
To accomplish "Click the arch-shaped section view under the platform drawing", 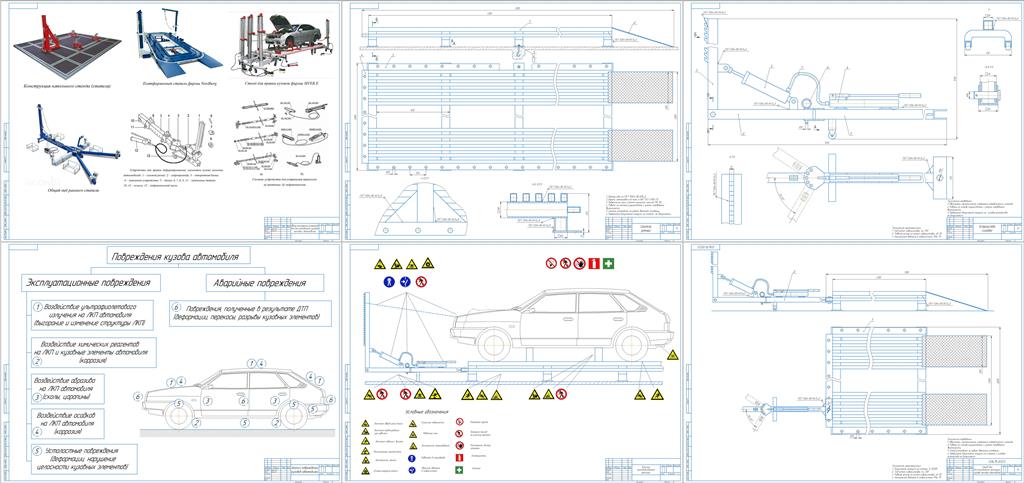I will click(421, 208).
